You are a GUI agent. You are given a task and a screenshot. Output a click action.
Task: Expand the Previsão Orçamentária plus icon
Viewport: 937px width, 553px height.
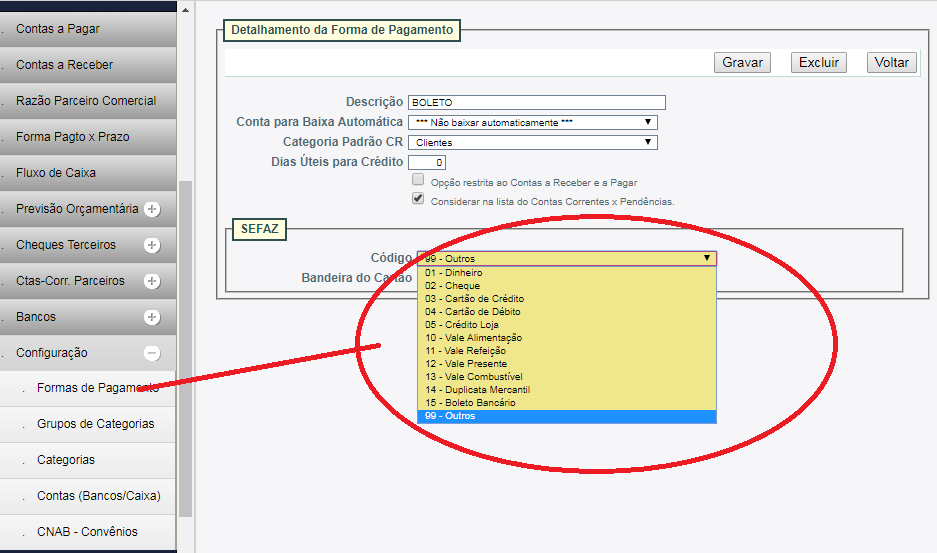coord(152,209)
